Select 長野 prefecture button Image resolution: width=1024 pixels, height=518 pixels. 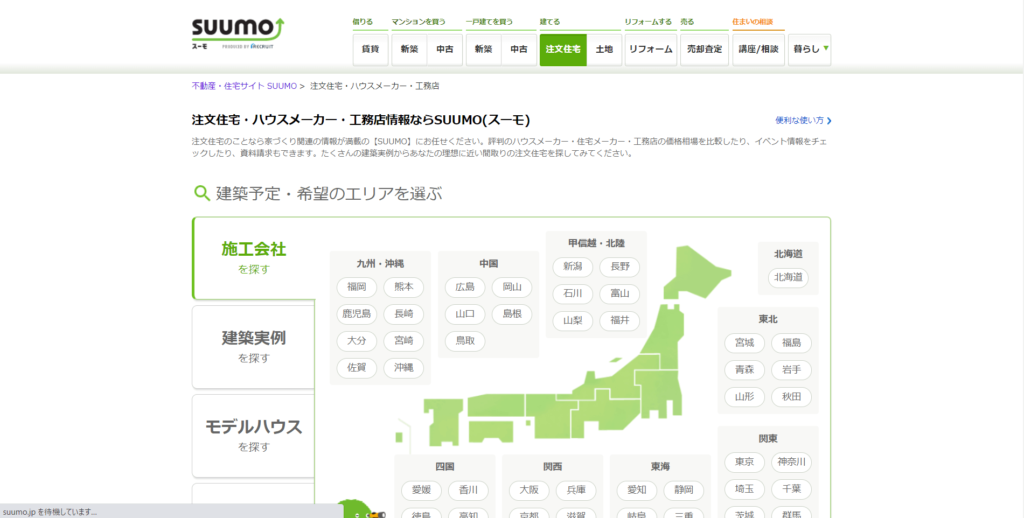(x=620, y=267)
